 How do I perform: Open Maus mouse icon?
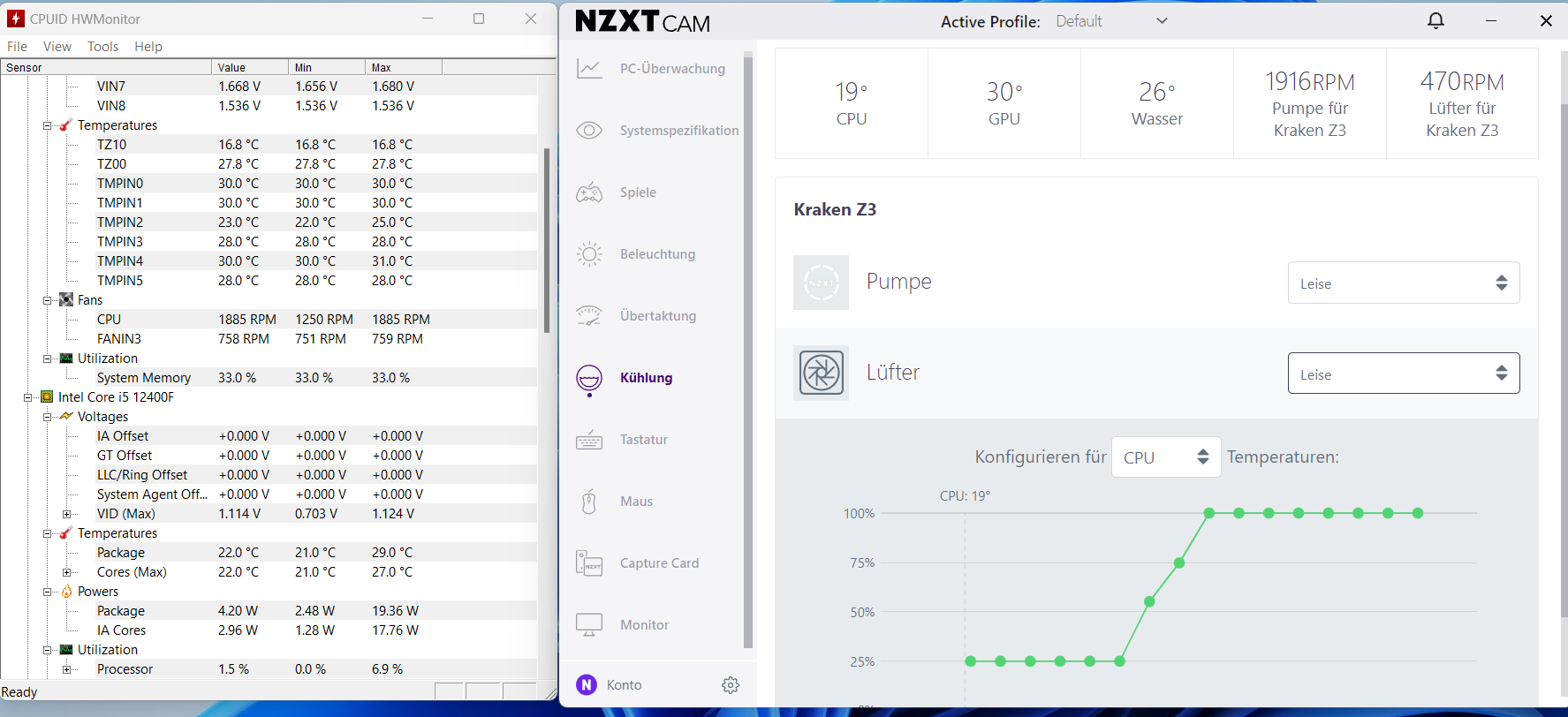(x=589, y=502)
